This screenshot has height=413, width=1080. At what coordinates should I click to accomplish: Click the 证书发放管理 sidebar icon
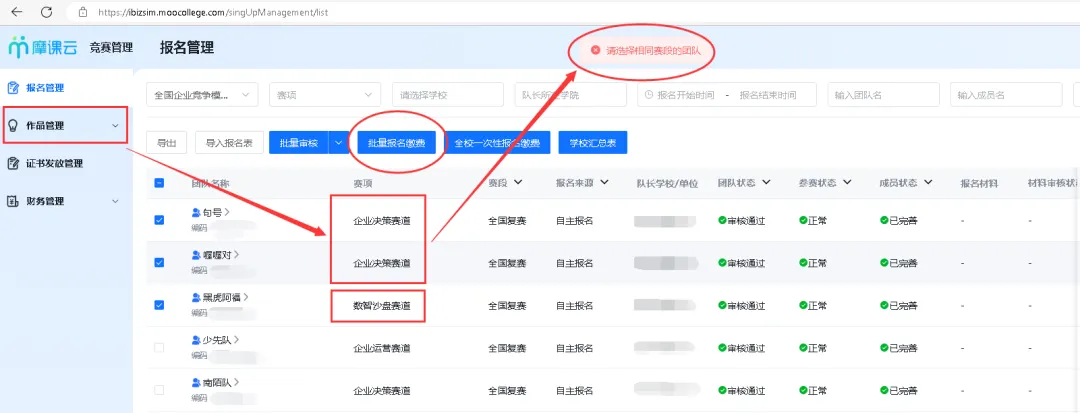[13, 164]
